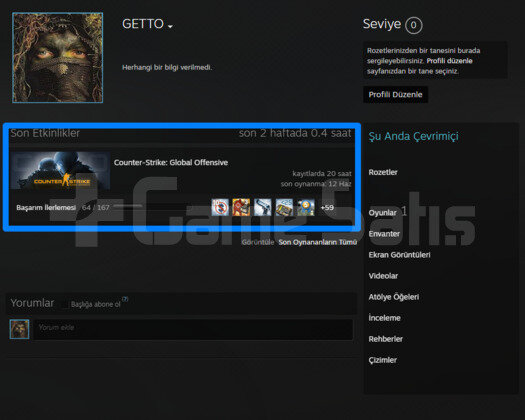Click the small avatar beside comment box
The width and height of the screenshot is (525, 420).
click(x=19, y=329)
